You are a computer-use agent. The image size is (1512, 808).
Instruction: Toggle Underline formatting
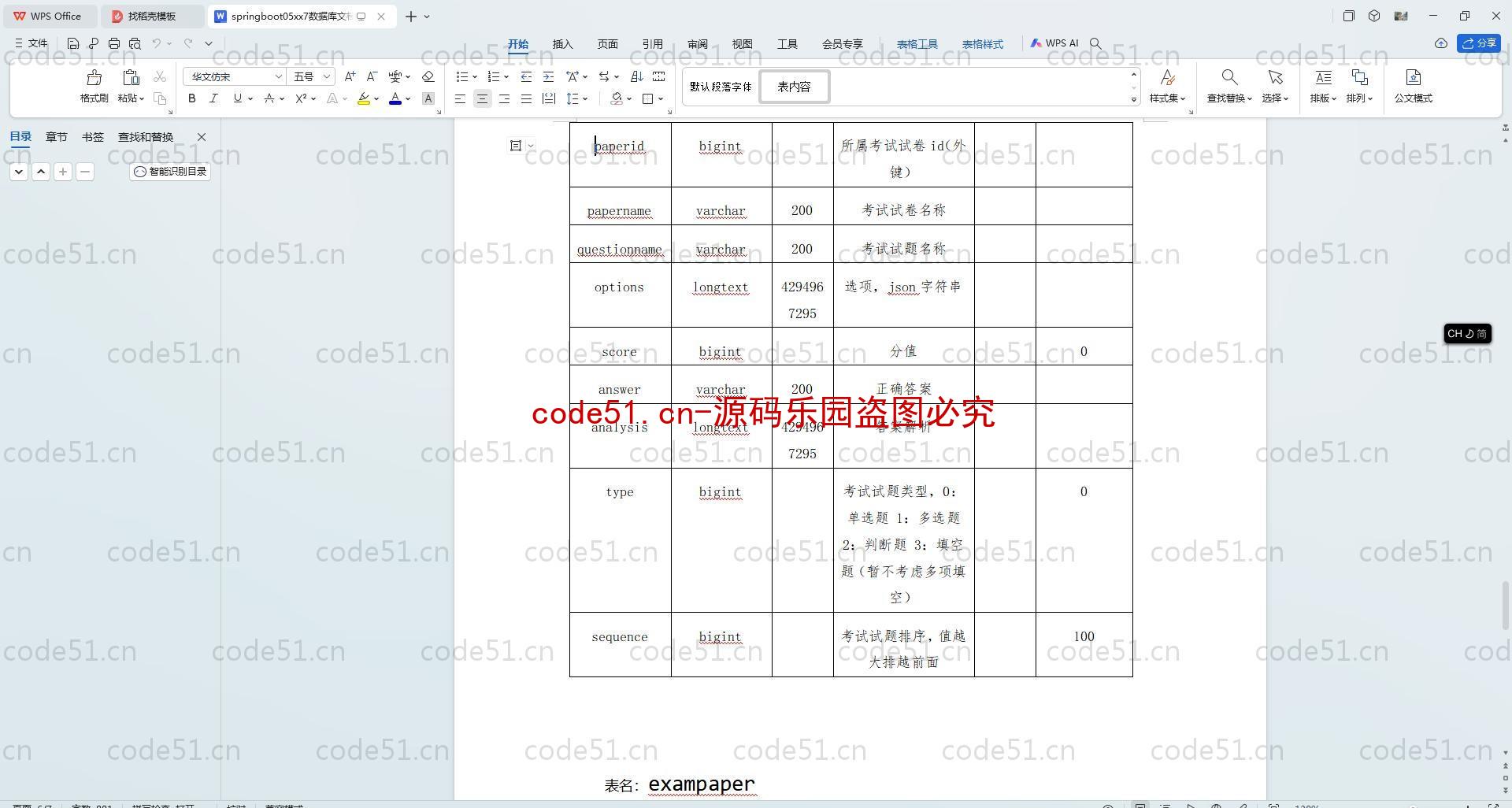(237, 98)
